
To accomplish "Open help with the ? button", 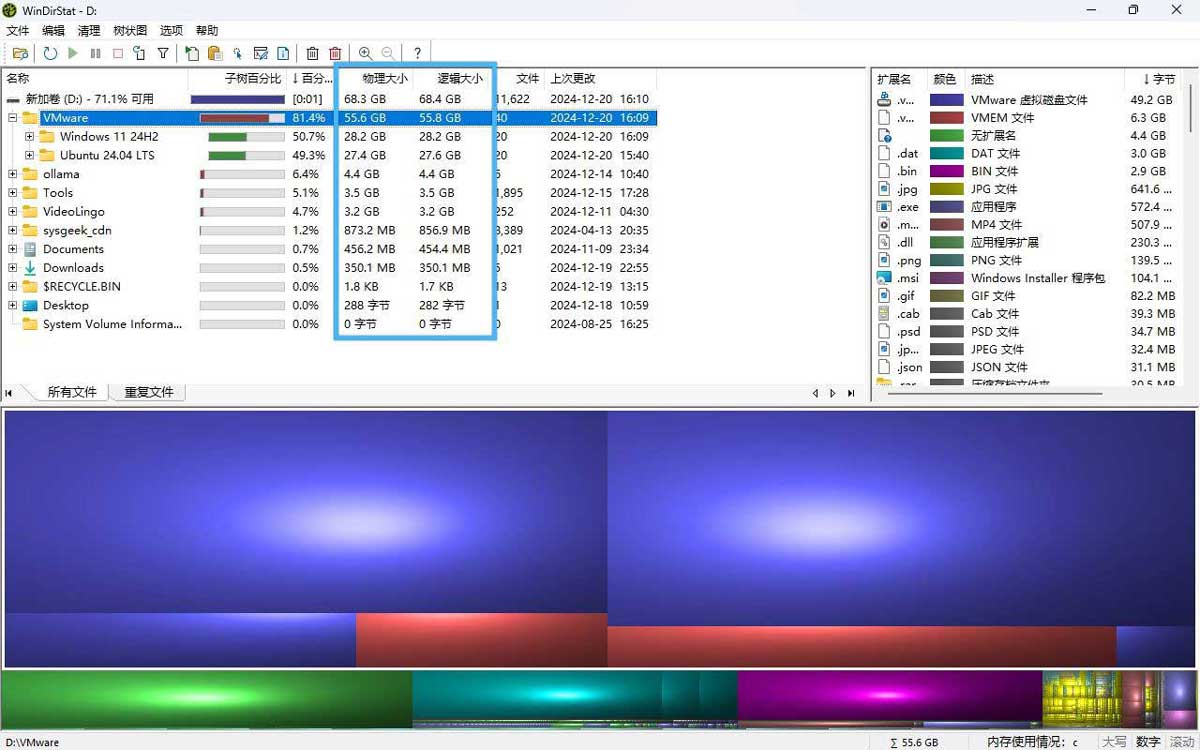I will (416, 53).
